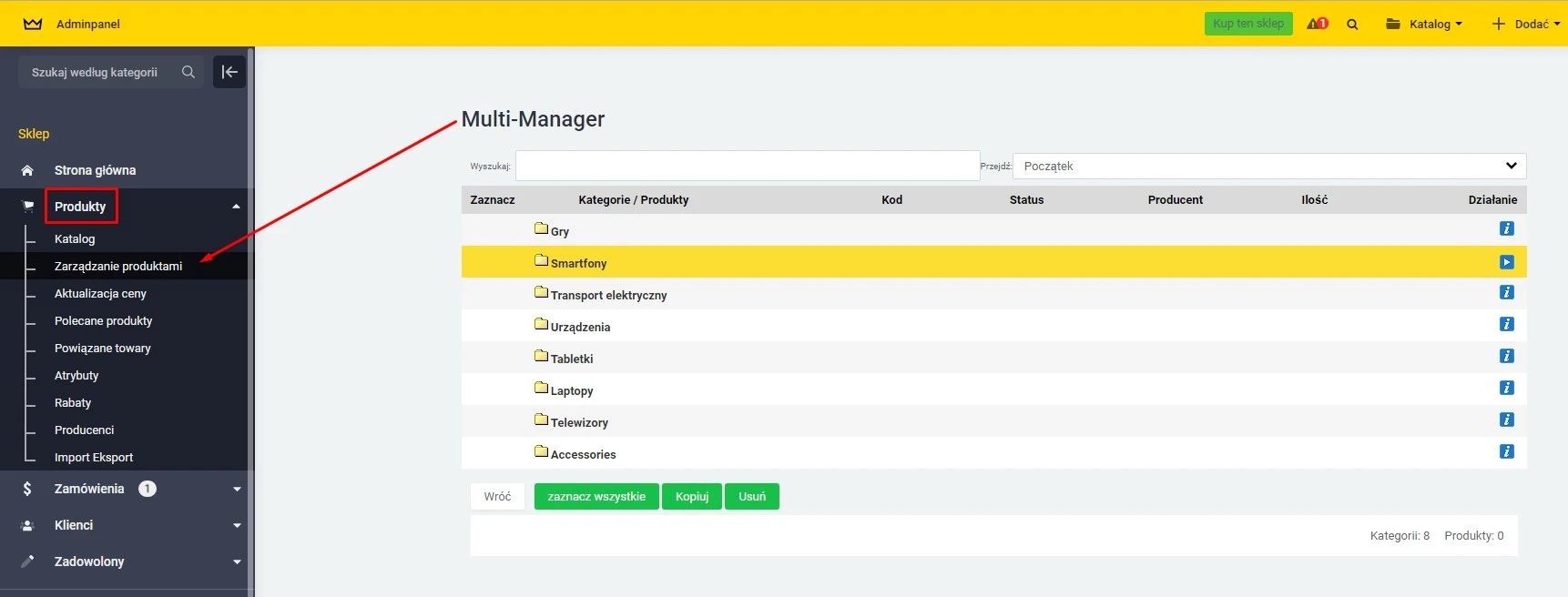Image resolution: width=1568 pixels, height=597 pixels.
Task: Collapse the sidebar with arrow icon
Action: [229, 72]
